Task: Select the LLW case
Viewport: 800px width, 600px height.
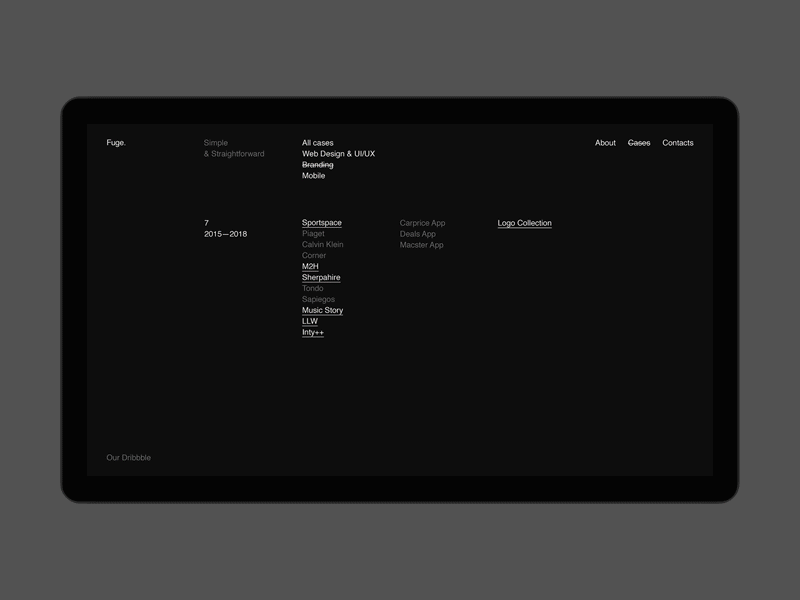Action: coord(309,321)
